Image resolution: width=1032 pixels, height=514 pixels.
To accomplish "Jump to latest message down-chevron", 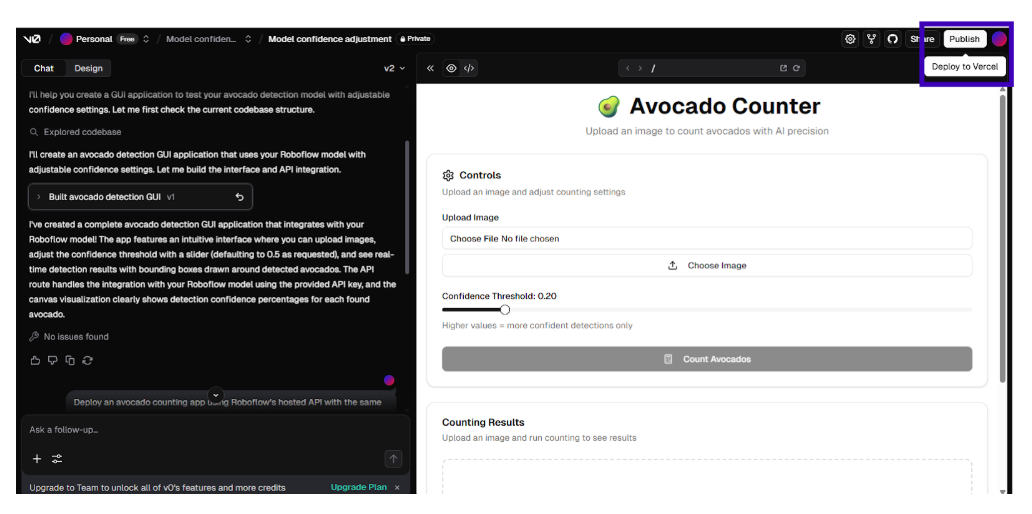I will [216, 395].
